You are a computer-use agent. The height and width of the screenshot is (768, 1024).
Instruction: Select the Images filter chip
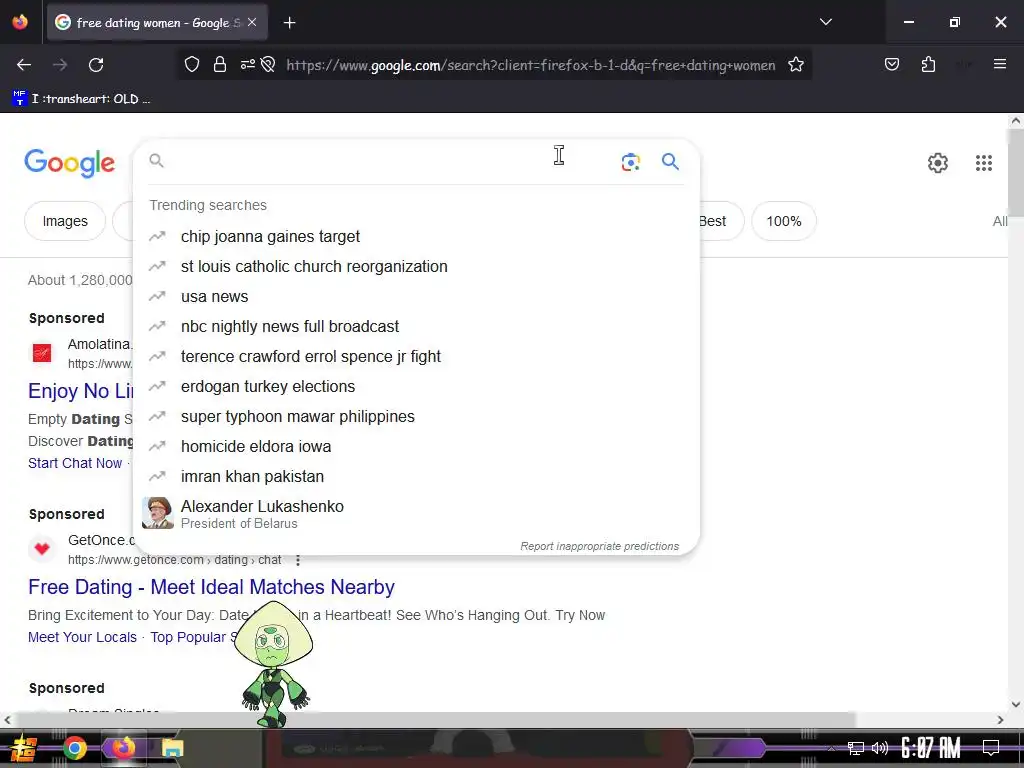(65, 221)
